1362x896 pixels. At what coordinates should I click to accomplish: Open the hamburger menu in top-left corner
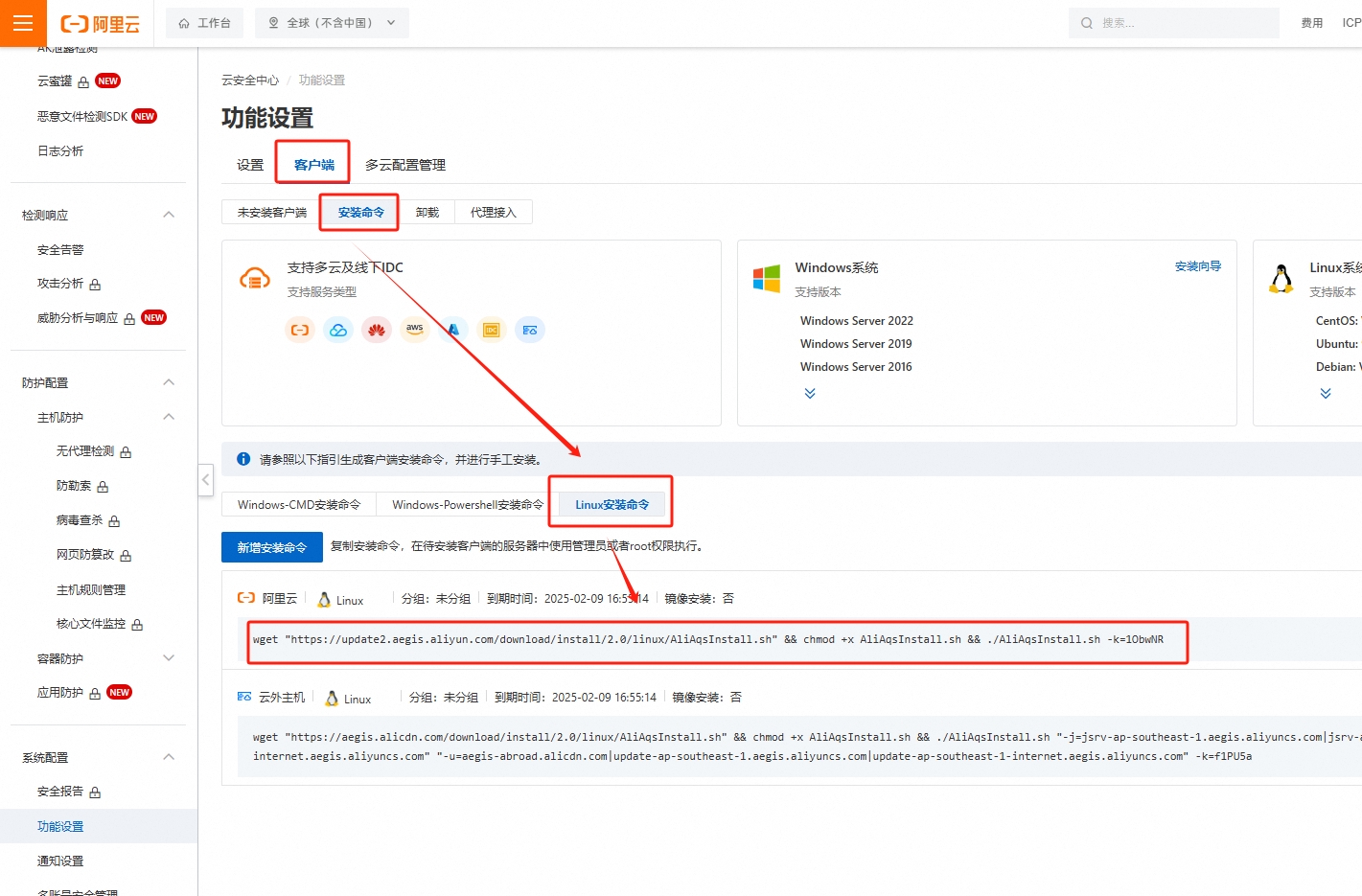coord(23,23)
